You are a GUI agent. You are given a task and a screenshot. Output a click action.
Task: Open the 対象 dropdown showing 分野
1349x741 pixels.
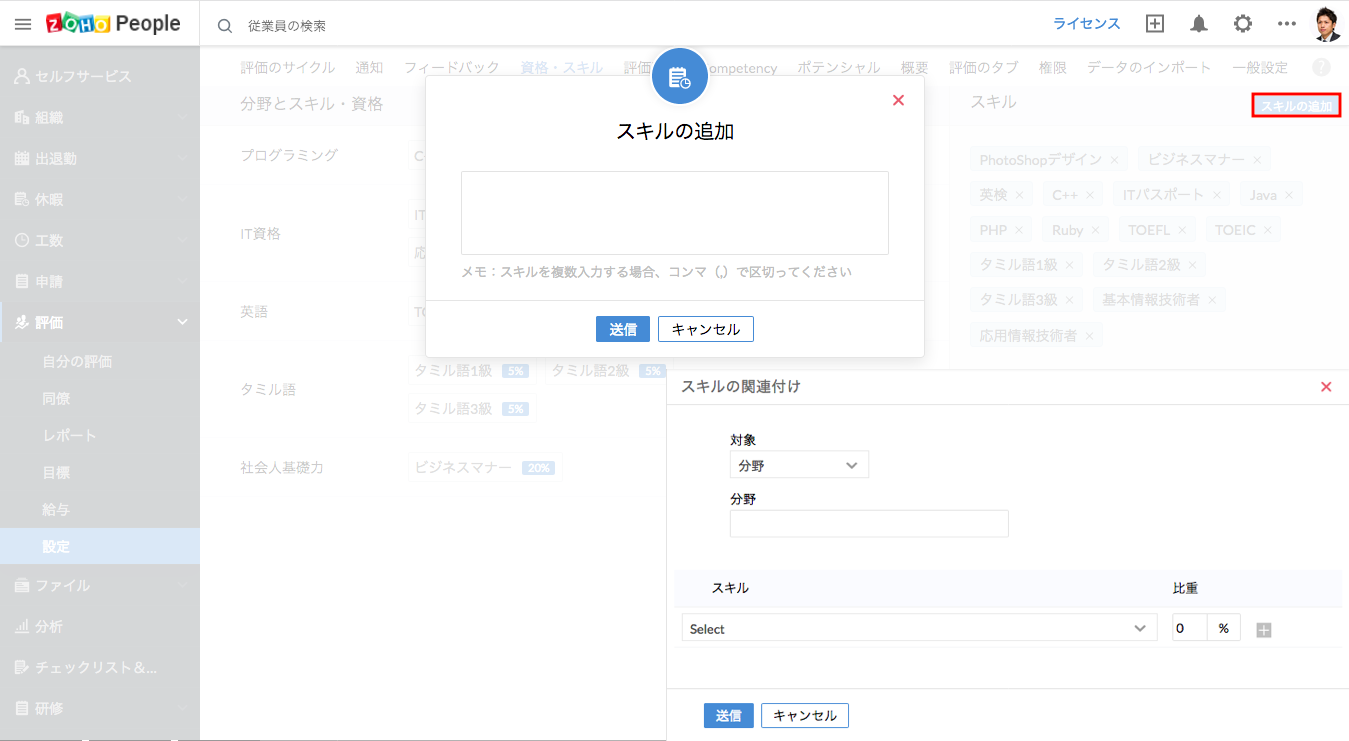tap(799, 465)
